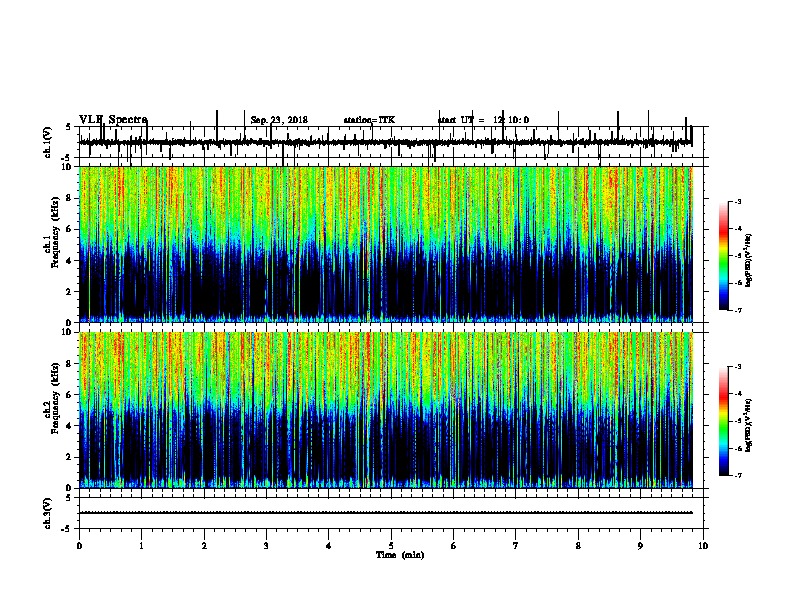The height and width of the screenshot is (612, 792).
Task: Click the "6" kHz tick on ch.1 spectrogram
Action: coord(70,229)
